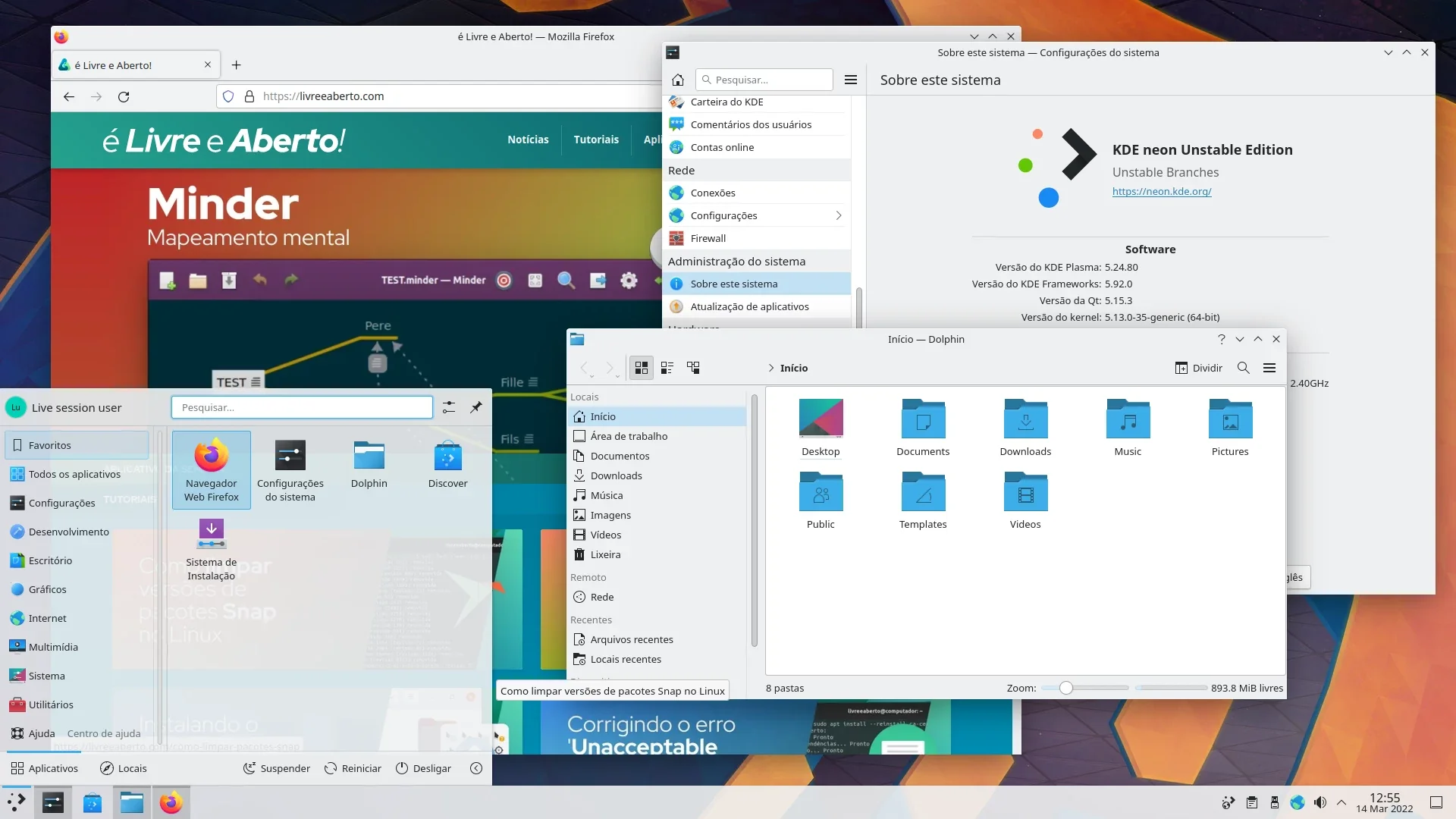
Task: Select the Utilitários category
Action: click(x=77, y=704)
